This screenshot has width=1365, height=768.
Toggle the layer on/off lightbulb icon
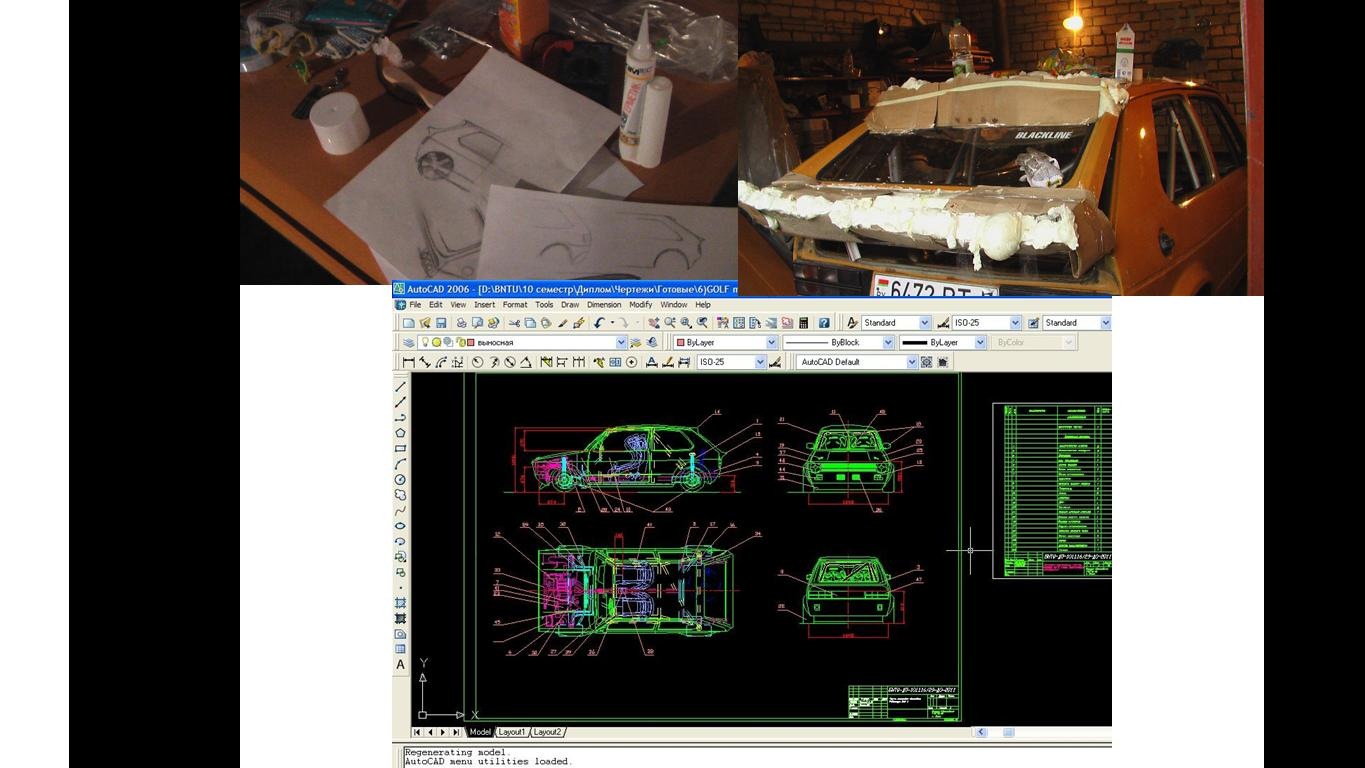425,342
